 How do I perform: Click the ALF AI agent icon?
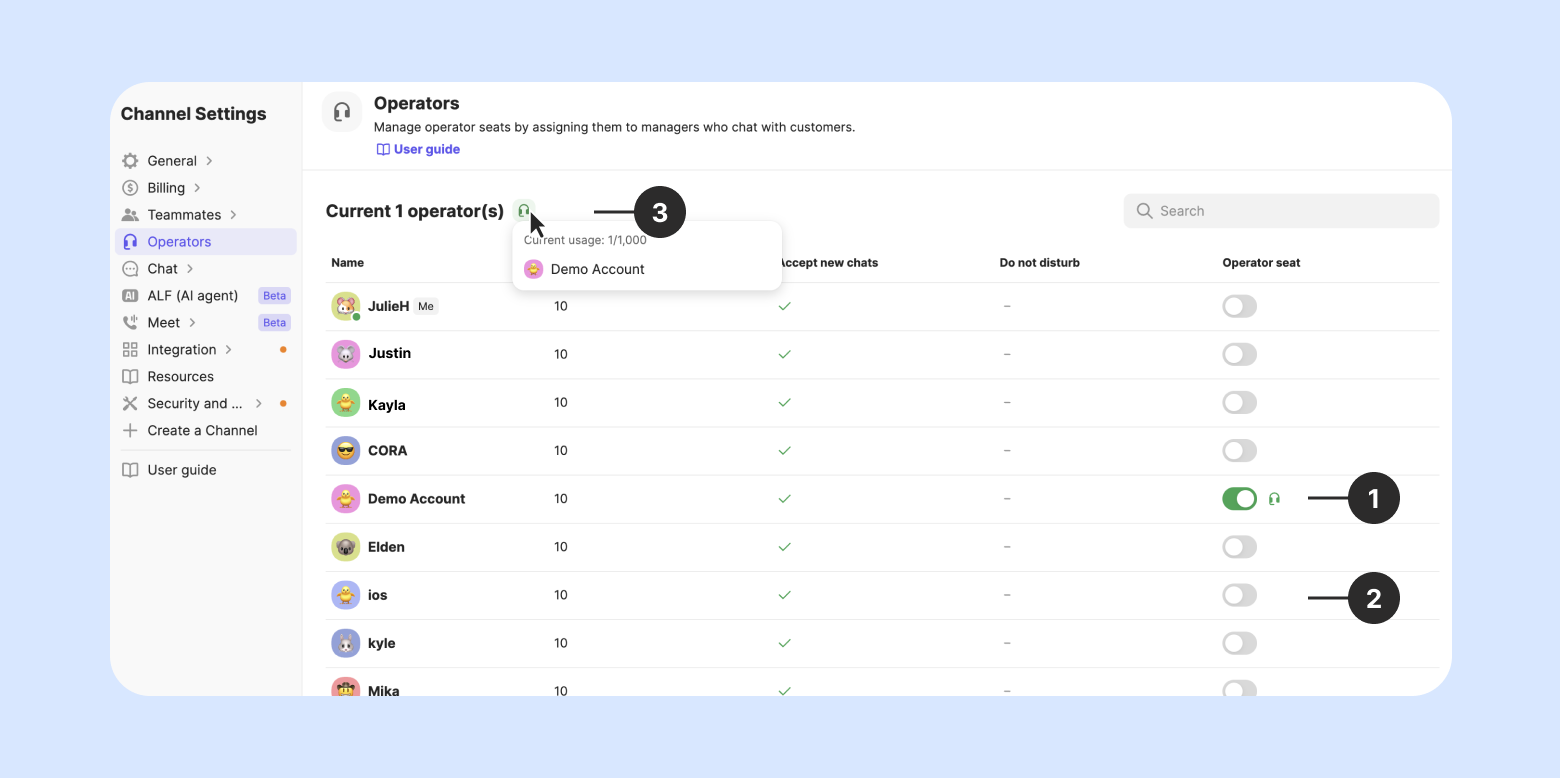pos(130,296)
